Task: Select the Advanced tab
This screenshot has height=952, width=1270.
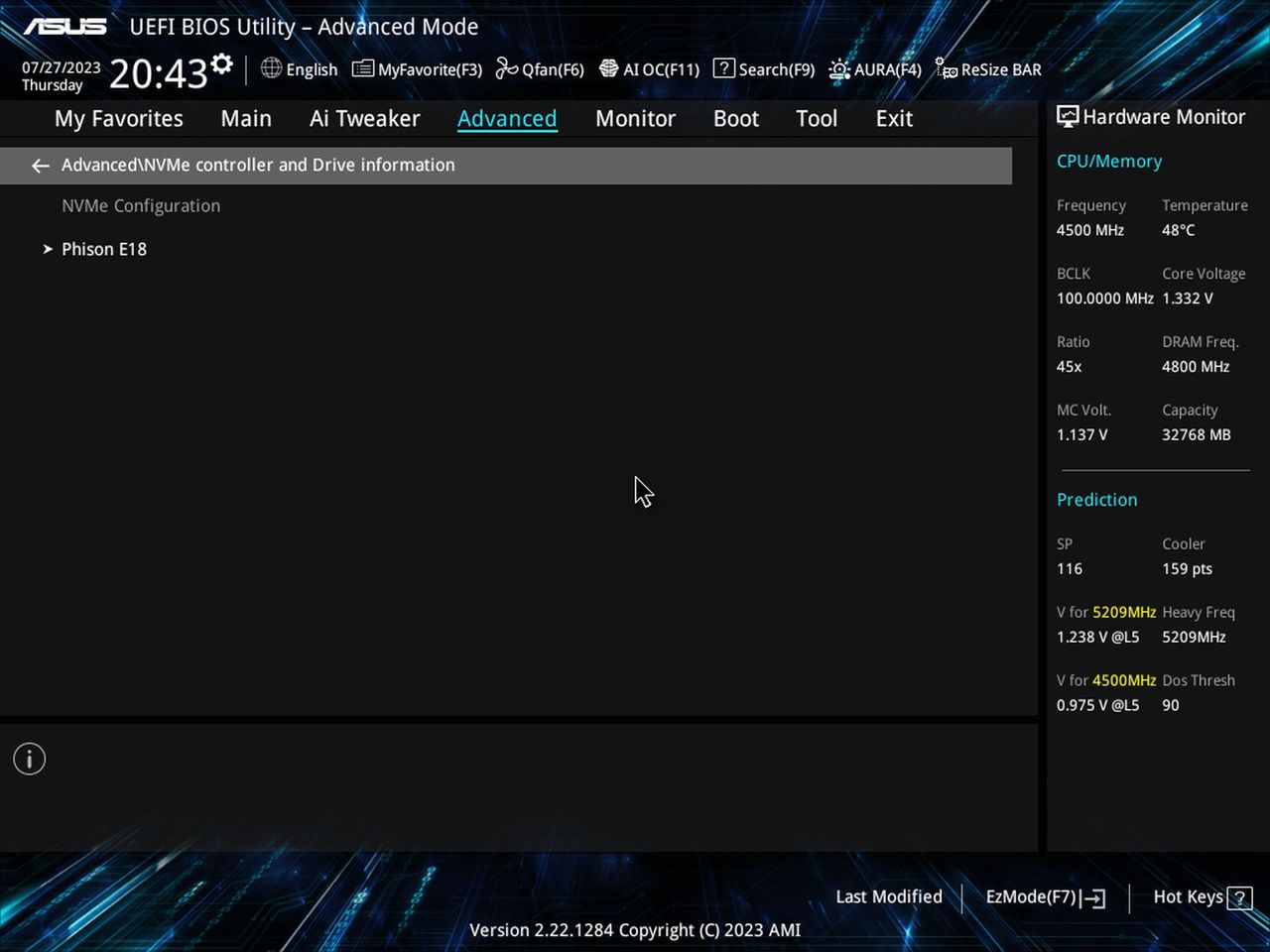Action: 507,119
